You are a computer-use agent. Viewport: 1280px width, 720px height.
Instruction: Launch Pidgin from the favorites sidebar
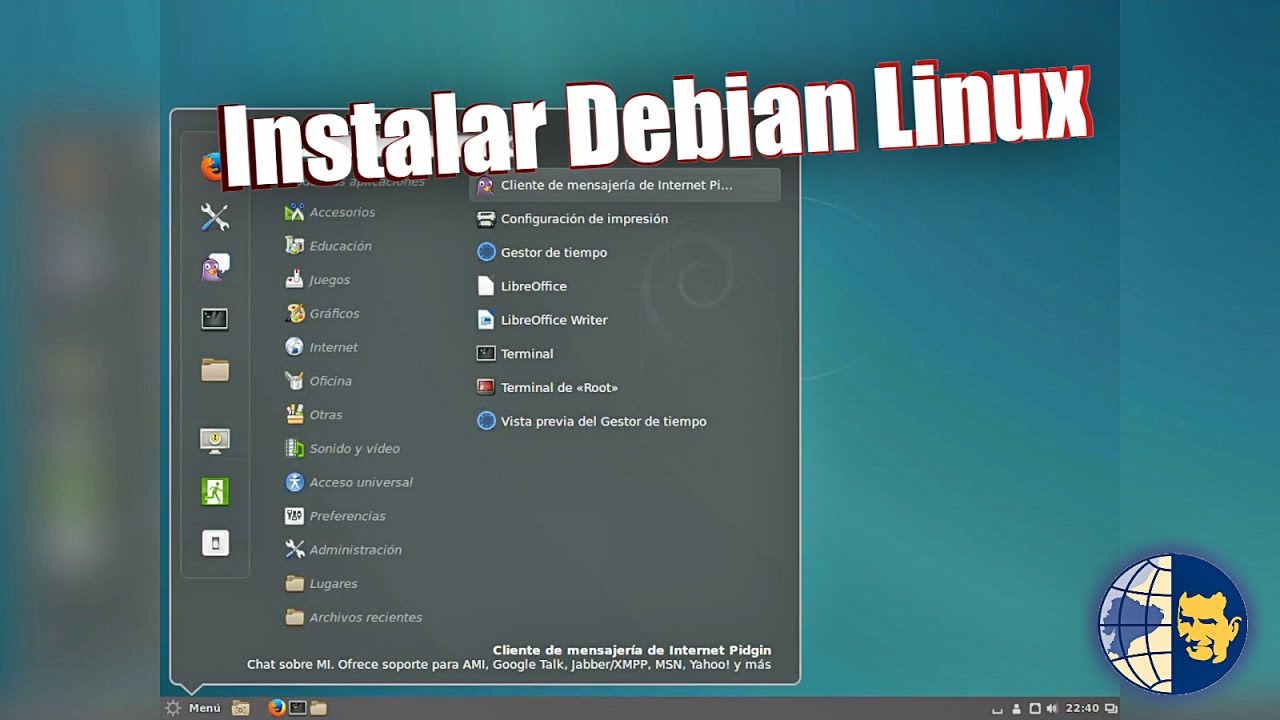tap(215, 268)
